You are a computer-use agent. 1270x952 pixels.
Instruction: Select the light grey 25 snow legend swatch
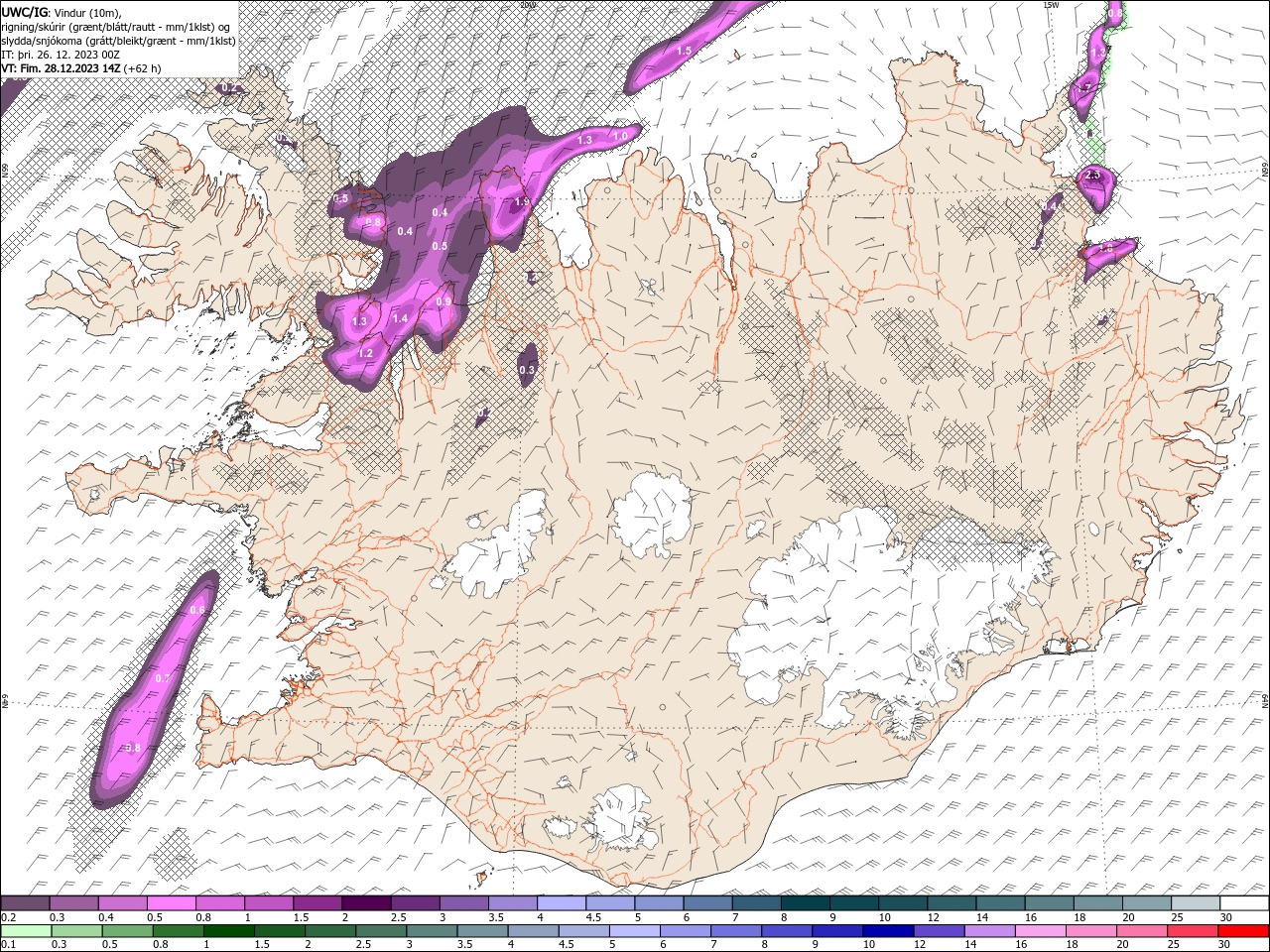click(1195, 903)
